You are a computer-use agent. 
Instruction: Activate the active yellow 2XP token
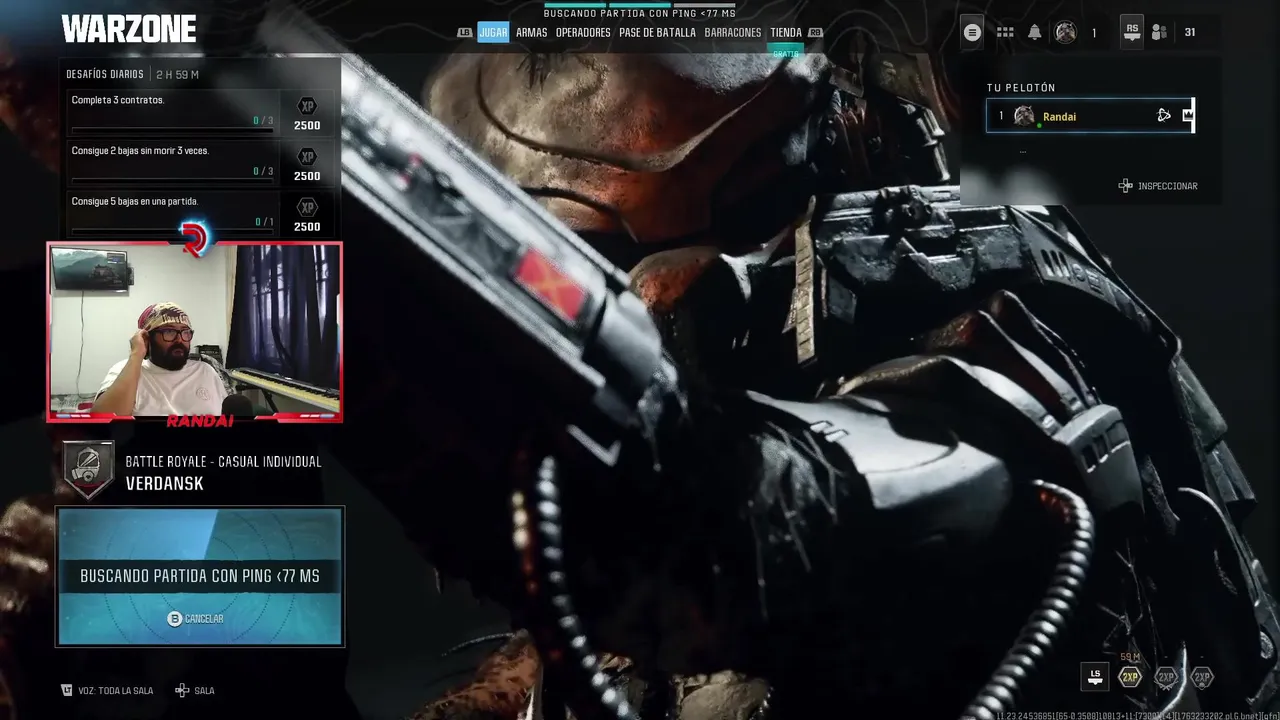1130,677
